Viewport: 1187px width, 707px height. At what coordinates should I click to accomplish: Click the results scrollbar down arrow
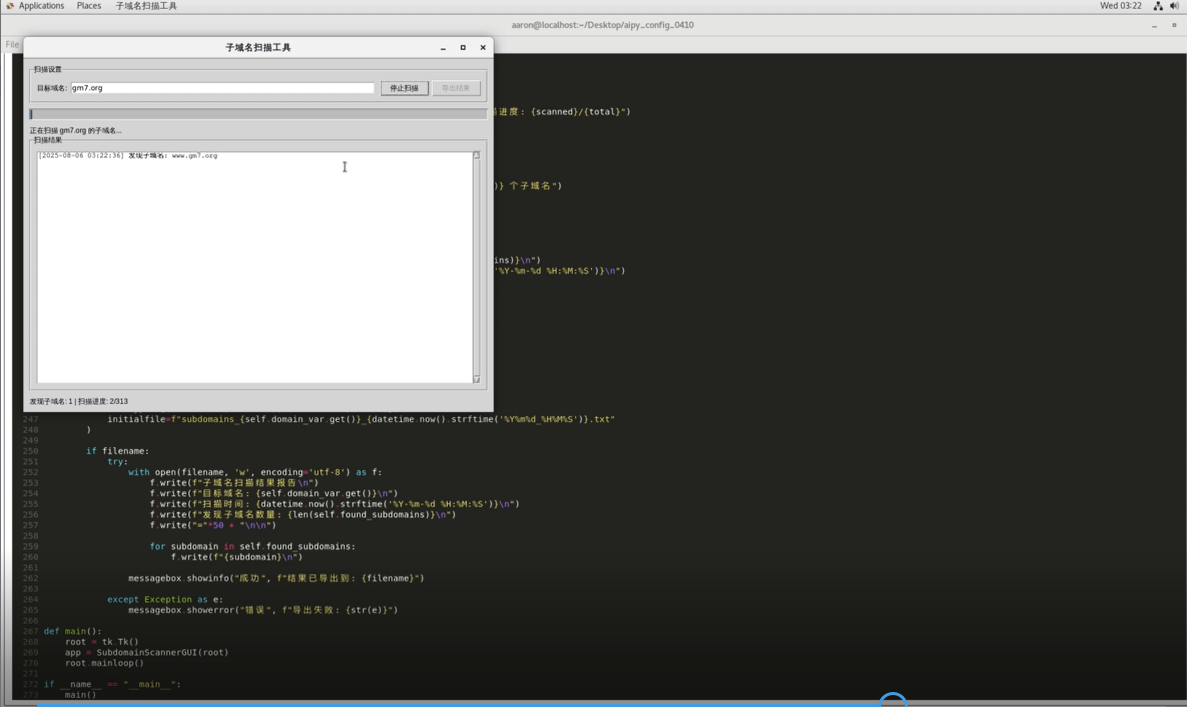coord(476,379)
